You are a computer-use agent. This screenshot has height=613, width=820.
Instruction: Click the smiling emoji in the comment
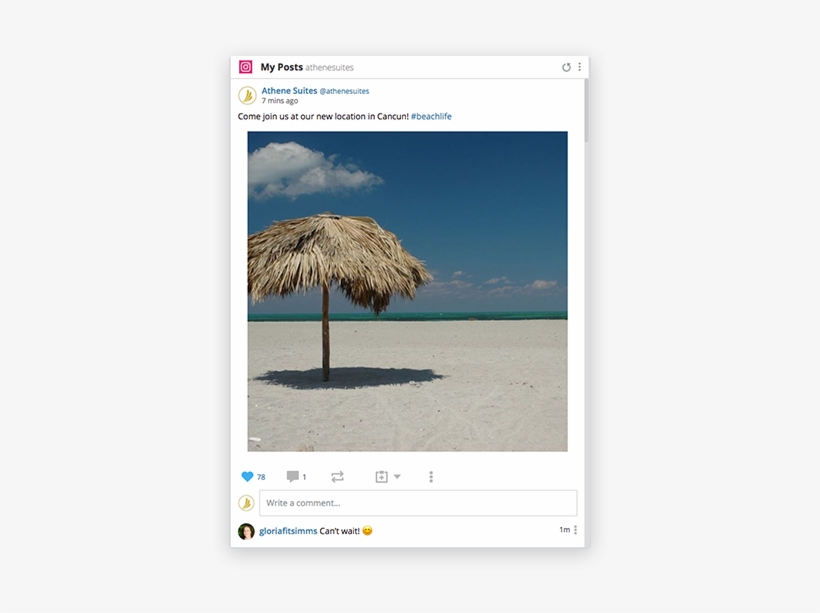click(368, 531)
